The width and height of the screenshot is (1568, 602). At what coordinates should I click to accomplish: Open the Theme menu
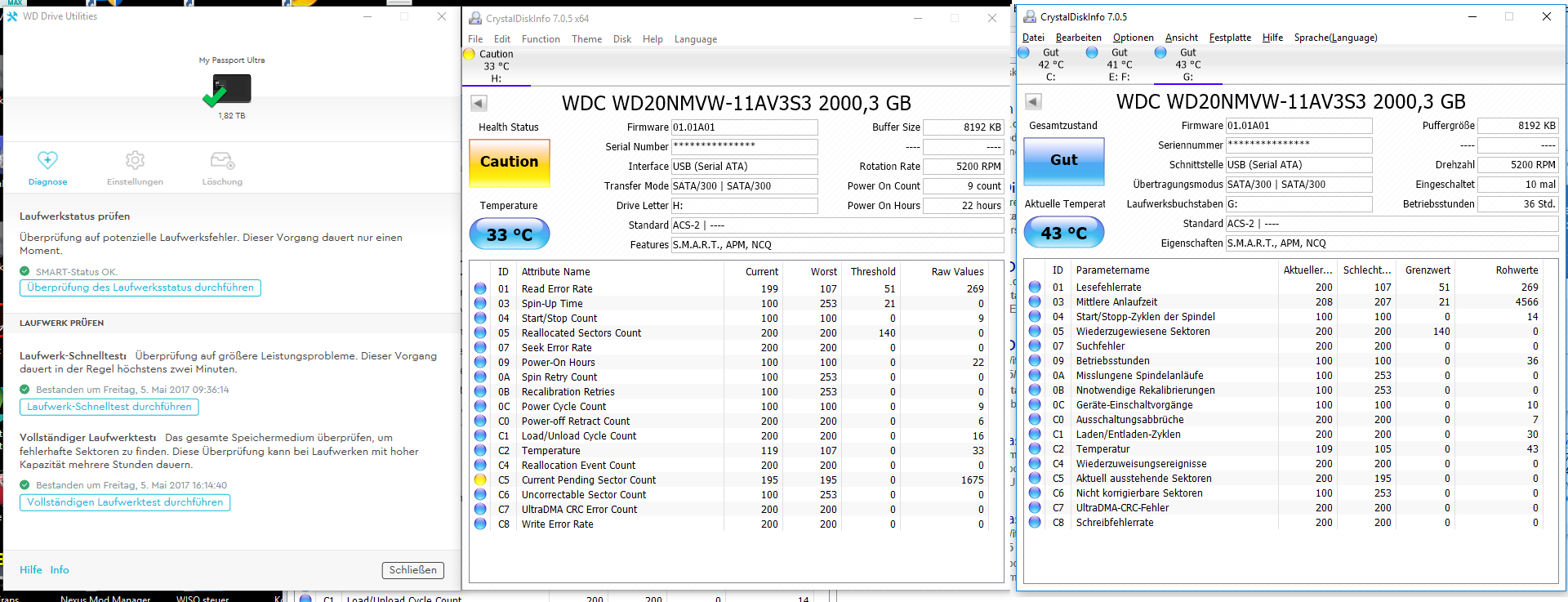pyautogui.click(x=586, y=39)
